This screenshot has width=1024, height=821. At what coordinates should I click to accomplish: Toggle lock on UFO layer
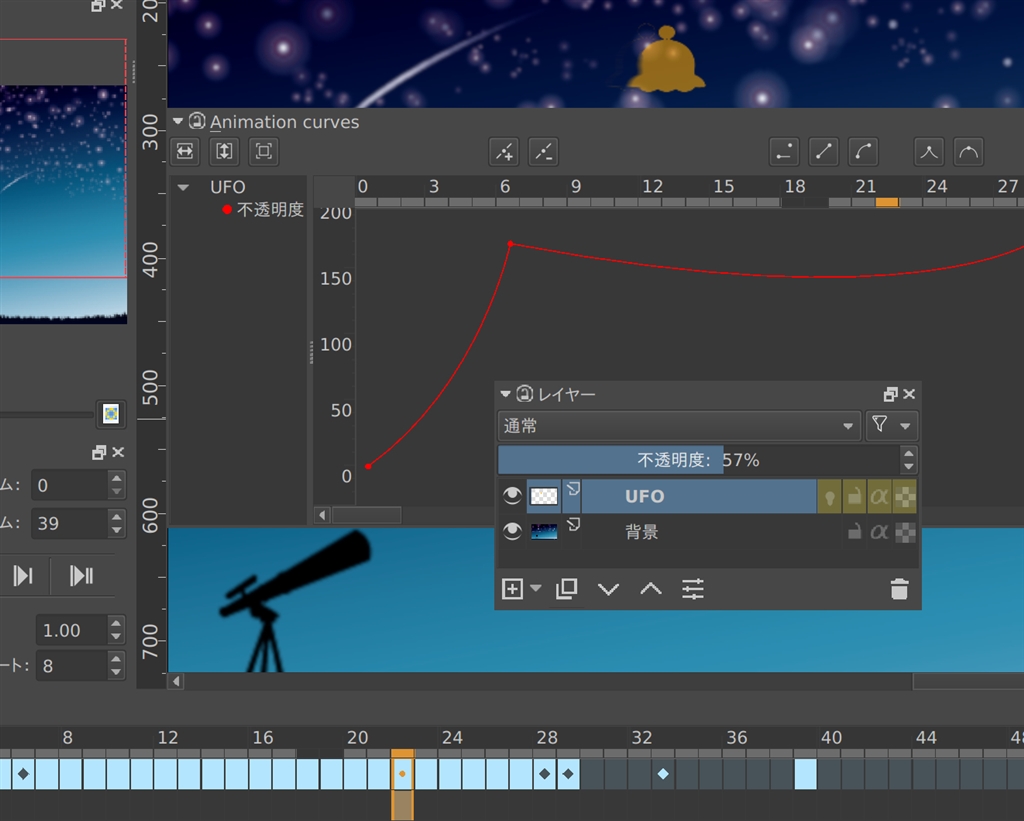coord(854,497)
